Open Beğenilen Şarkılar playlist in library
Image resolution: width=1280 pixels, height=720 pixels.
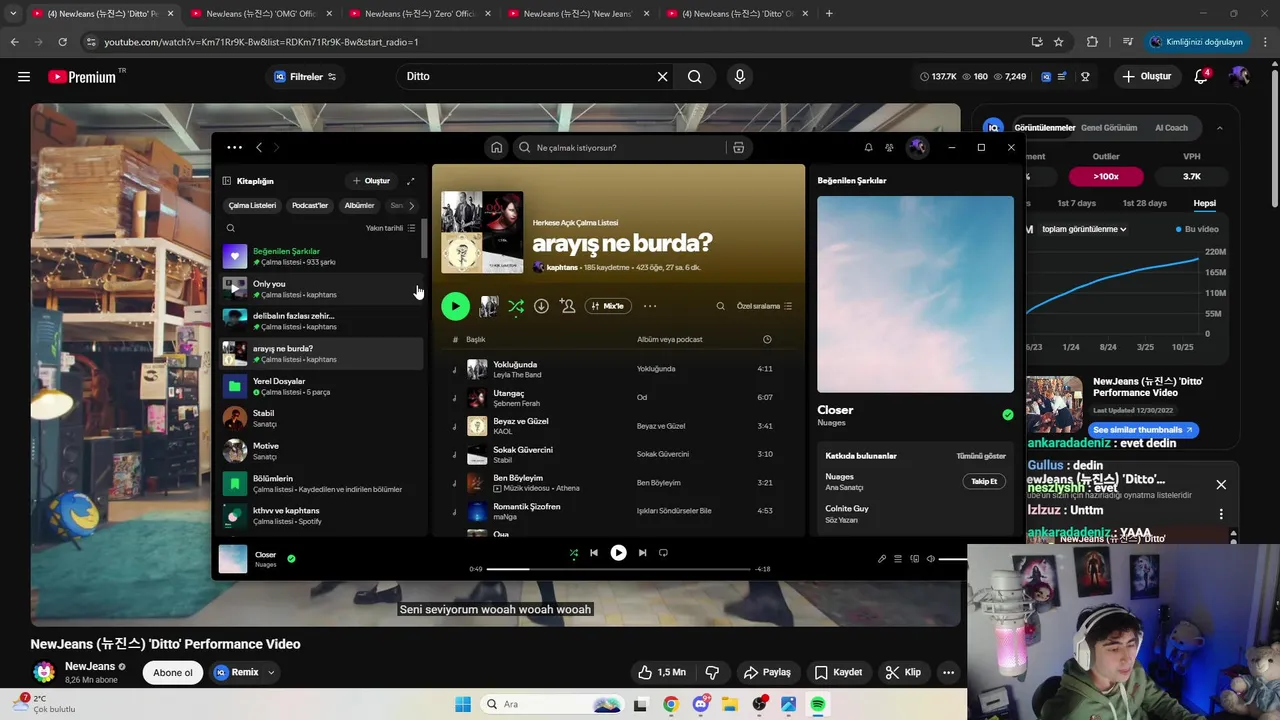322,256
